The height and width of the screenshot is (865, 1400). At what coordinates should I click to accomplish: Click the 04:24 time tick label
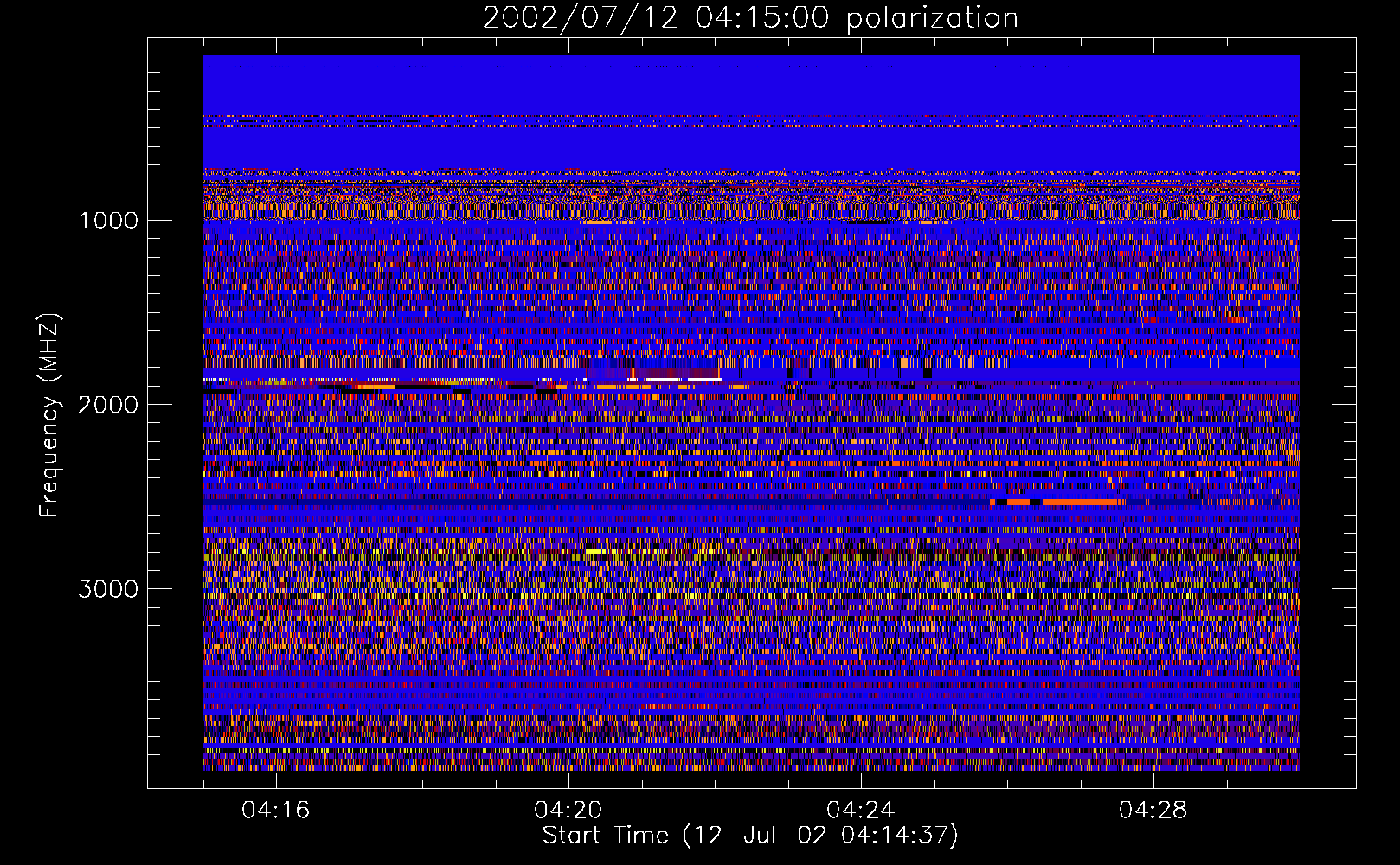(x=860, y=810)
